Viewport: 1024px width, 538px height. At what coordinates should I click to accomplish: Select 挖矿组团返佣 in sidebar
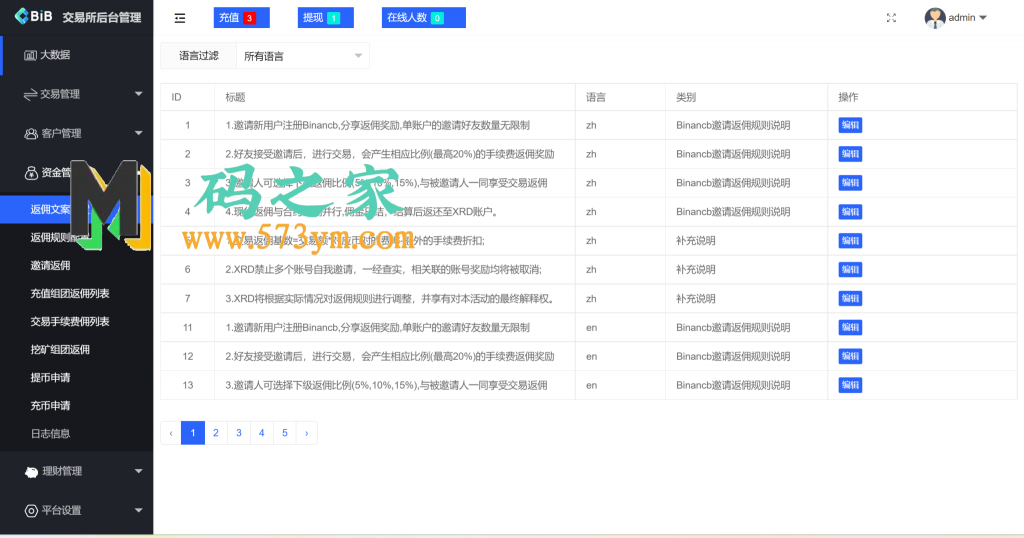pyautogui.click(x=60, y=350)
